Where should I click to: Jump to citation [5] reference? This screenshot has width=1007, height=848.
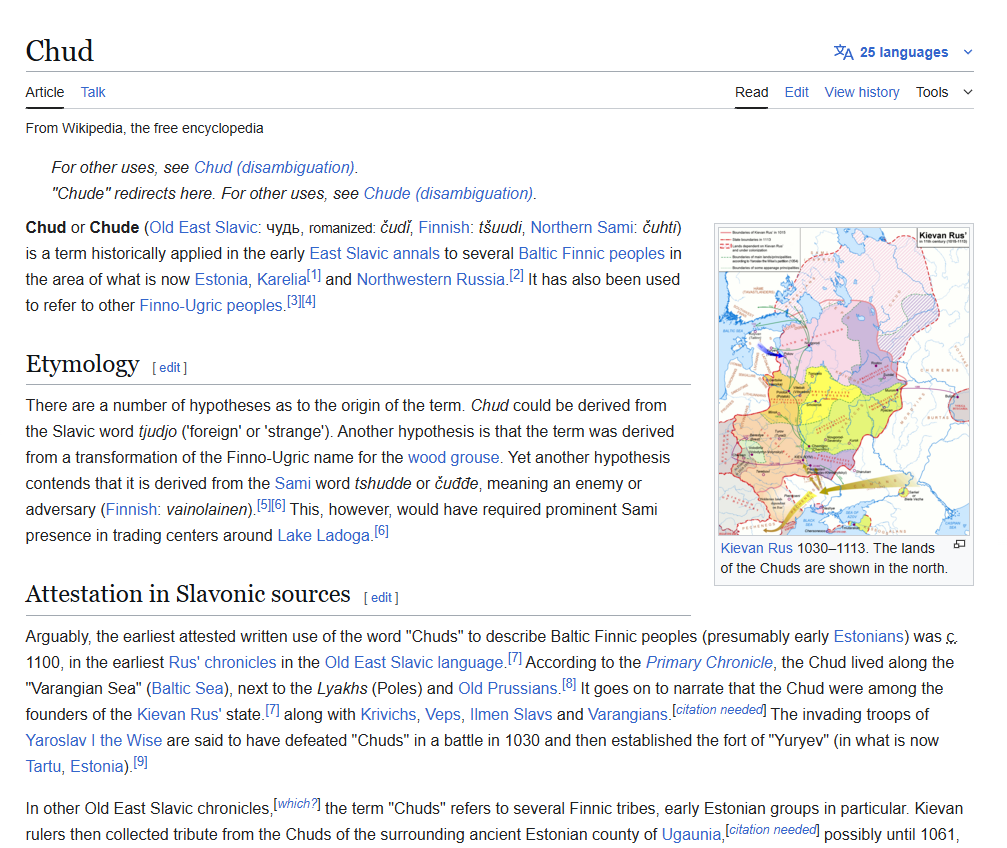coord(264,505)
